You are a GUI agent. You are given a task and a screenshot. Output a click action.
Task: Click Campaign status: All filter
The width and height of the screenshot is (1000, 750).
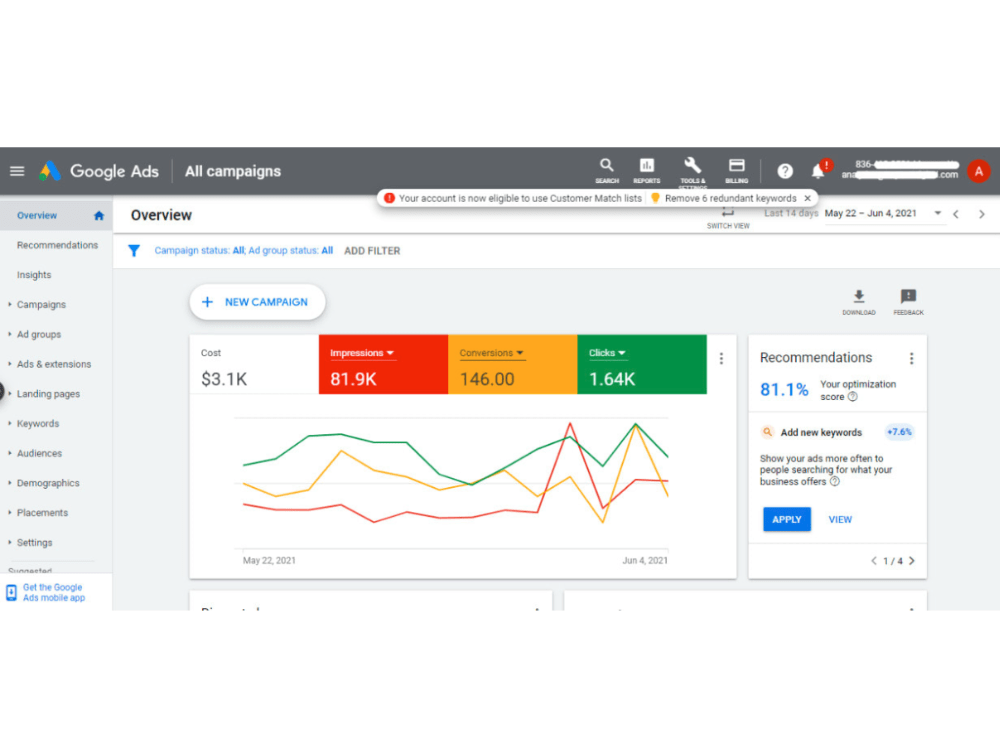pos(199,251)
